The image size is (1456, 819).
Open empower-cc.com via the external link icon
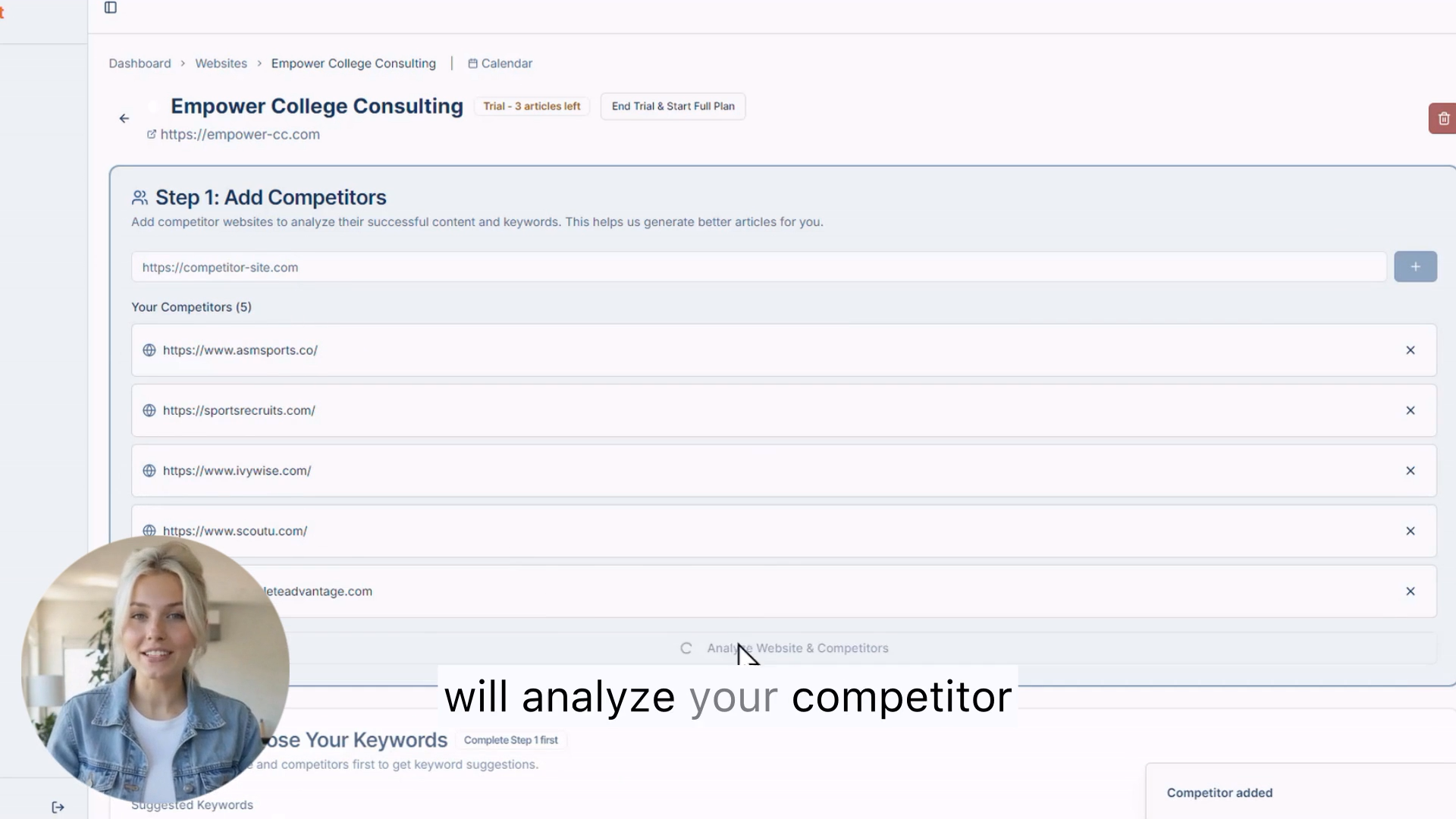point(151,134)
